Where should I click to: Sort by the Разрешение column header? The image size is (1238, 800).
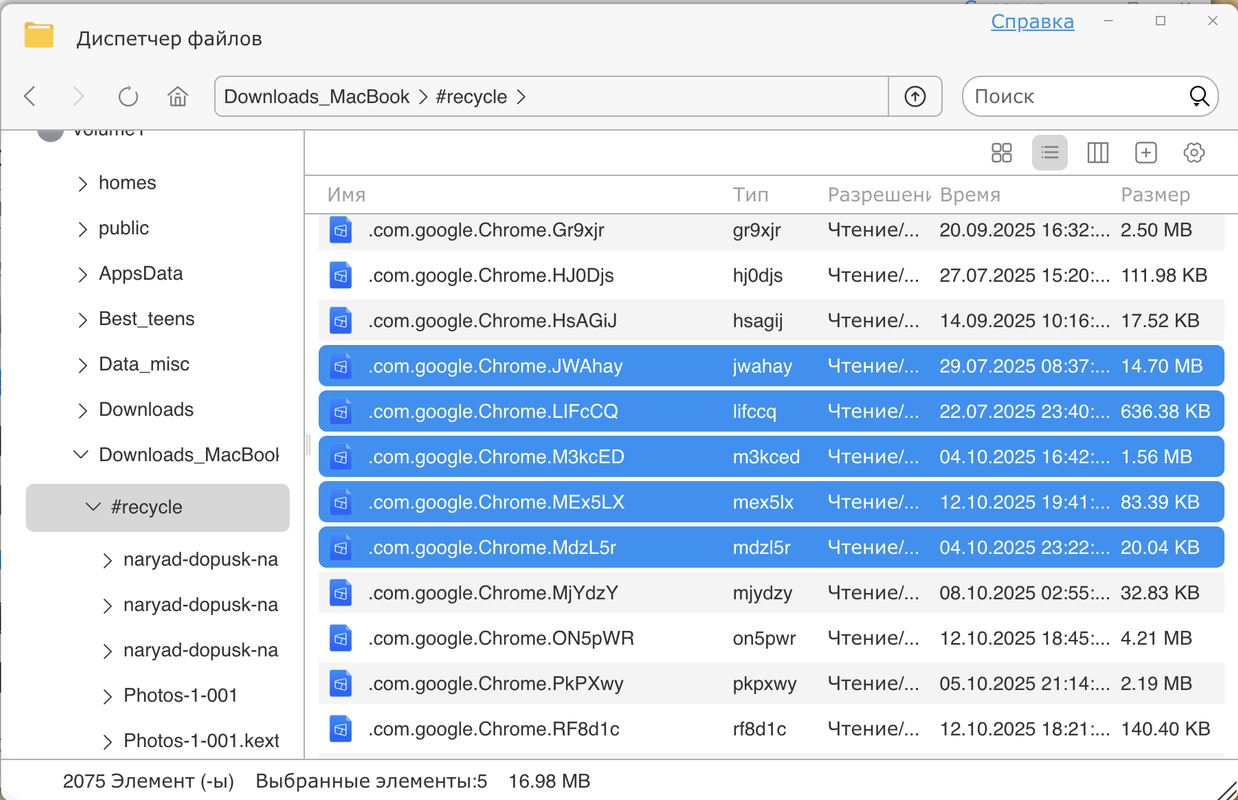[x=879, y=195]
